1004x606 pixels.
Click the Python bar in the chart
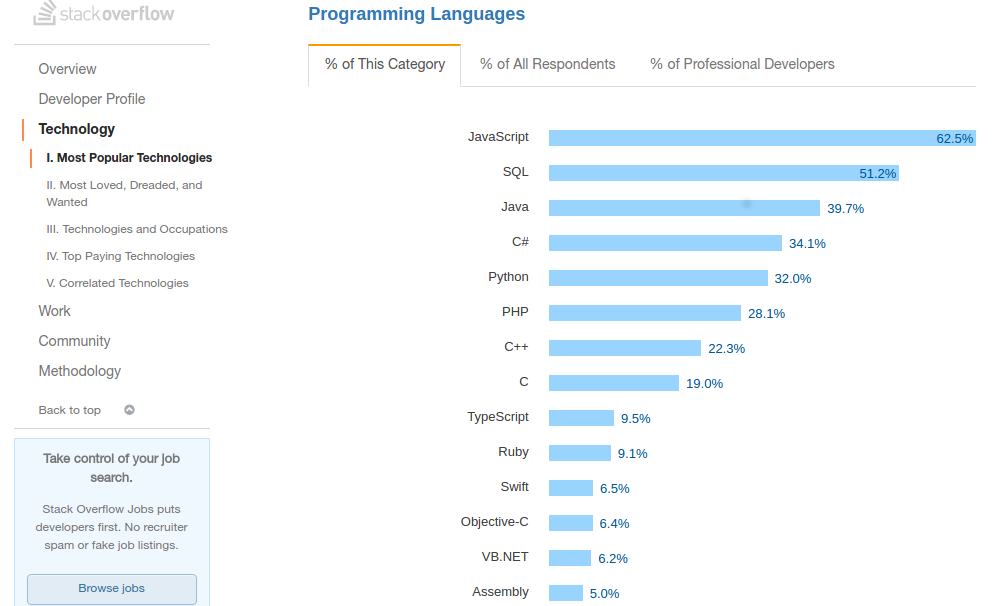(x=655, y=277)
